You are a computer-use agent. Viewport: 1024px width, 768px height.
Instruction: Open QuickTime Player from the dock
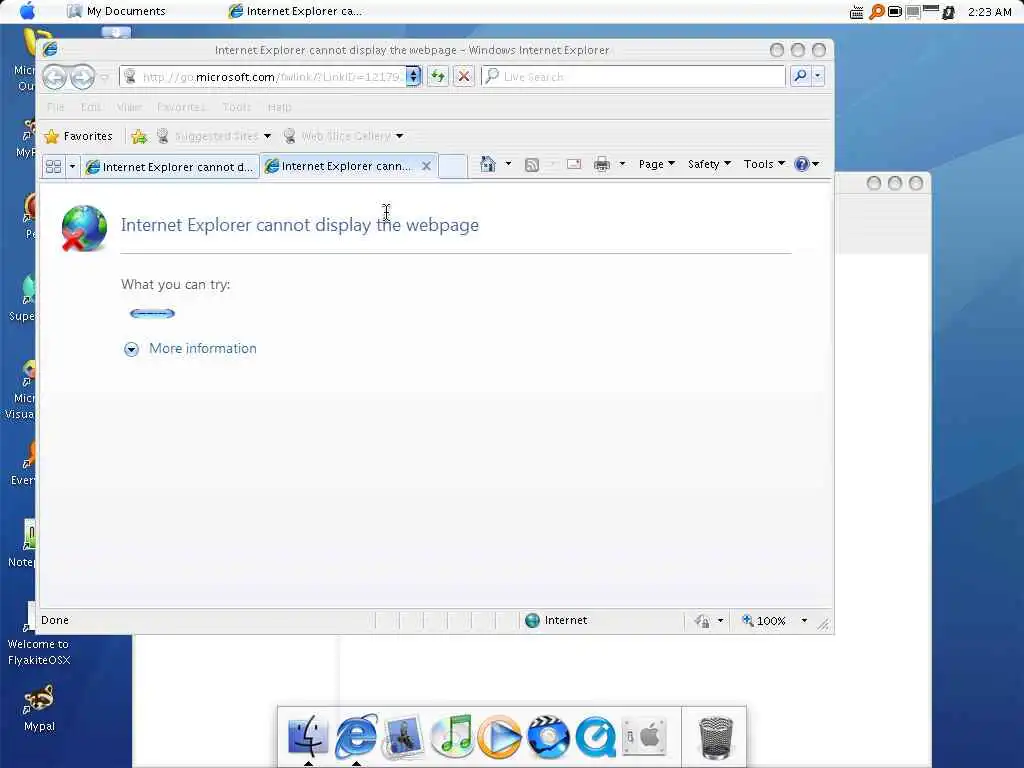pos(595,737)
